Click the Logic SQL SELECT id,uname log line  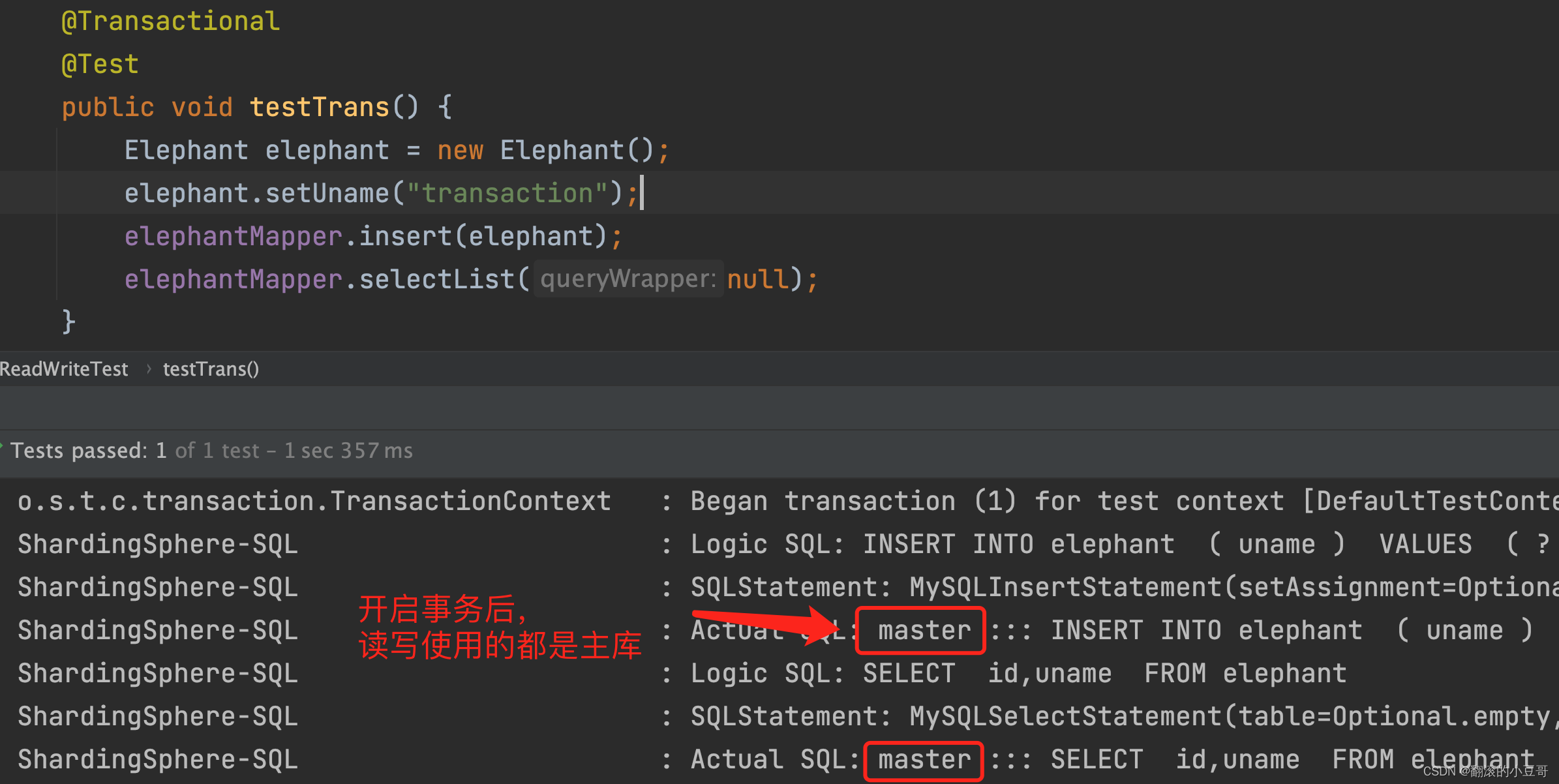pos(682,674)
